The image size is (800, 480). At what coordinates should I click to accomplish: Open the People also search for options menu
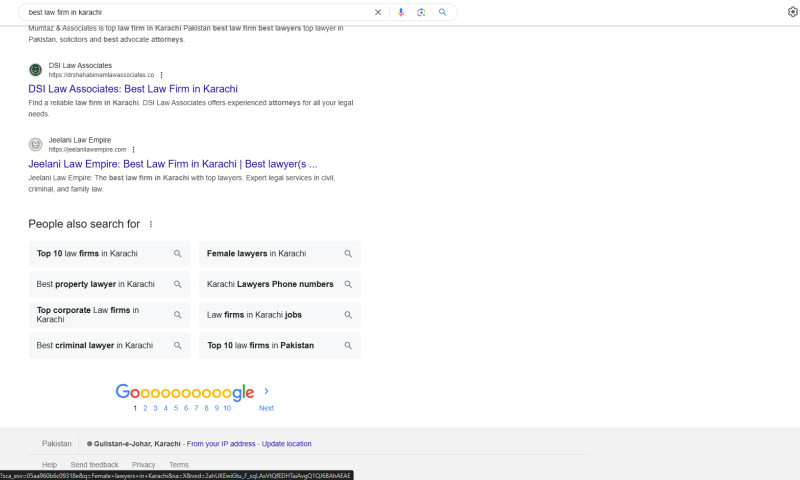[x=151, y=224]
